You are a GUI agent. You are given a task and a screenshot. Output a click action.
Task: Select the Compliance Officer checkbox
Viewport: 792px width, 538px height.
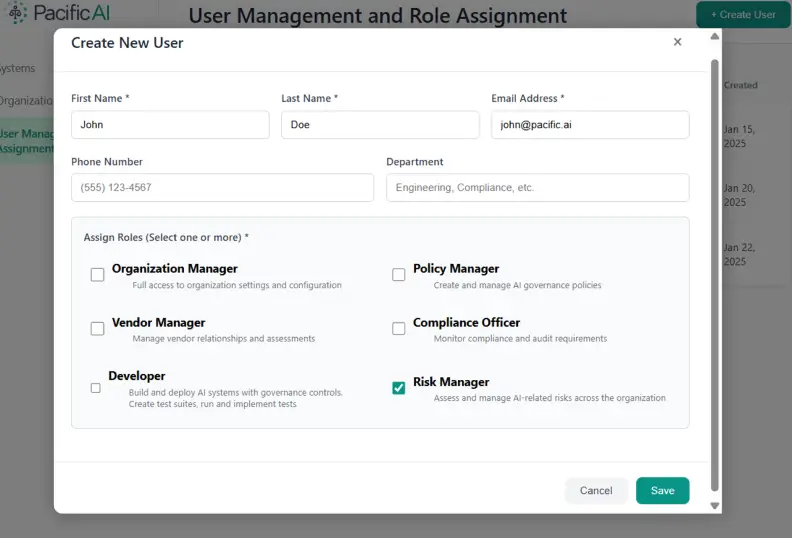[398, 329]
